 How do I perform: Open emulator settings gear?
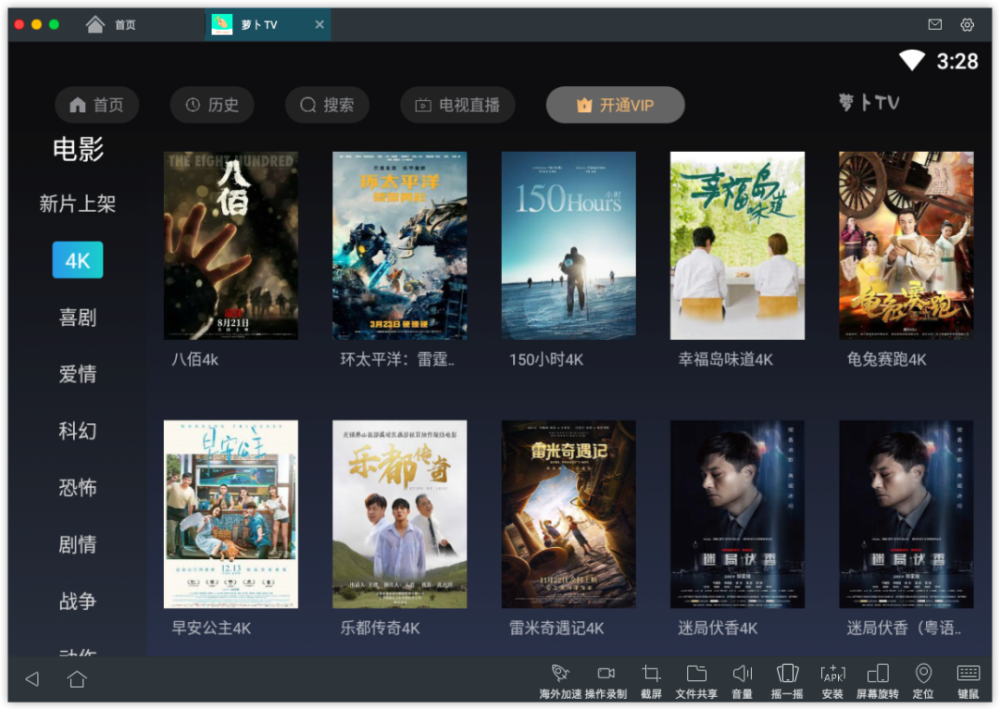tap(967, 24)
